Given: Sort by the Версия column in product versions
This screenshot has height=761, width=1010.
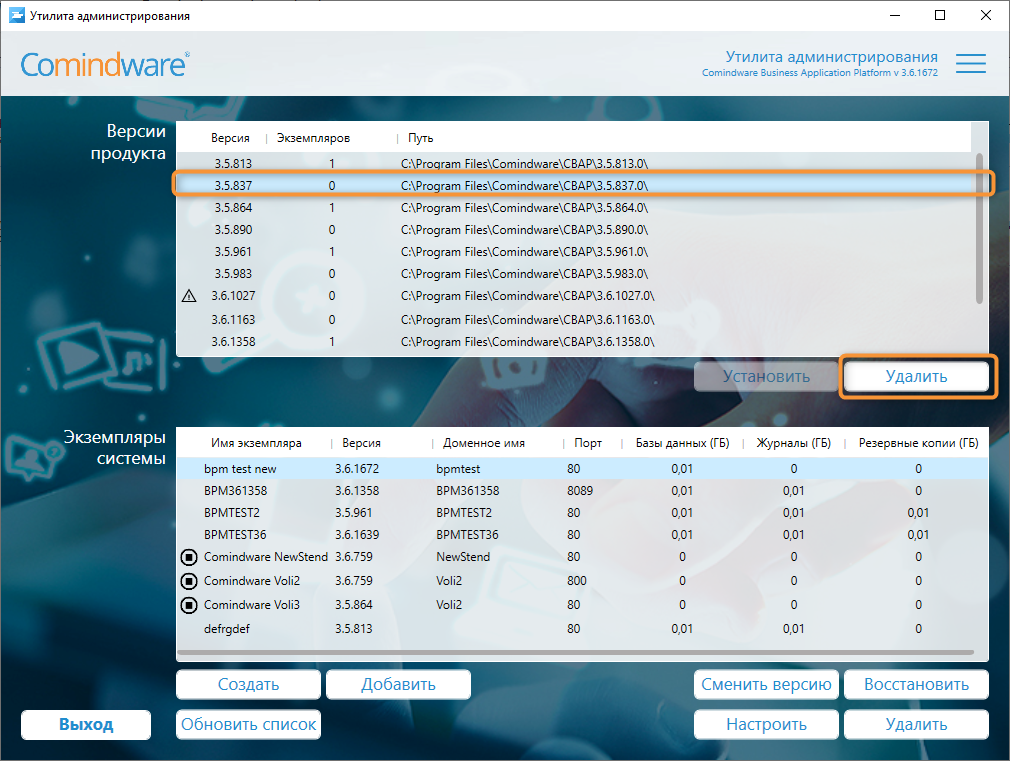Looking at the screenshot, I should [x=230, y=138].
